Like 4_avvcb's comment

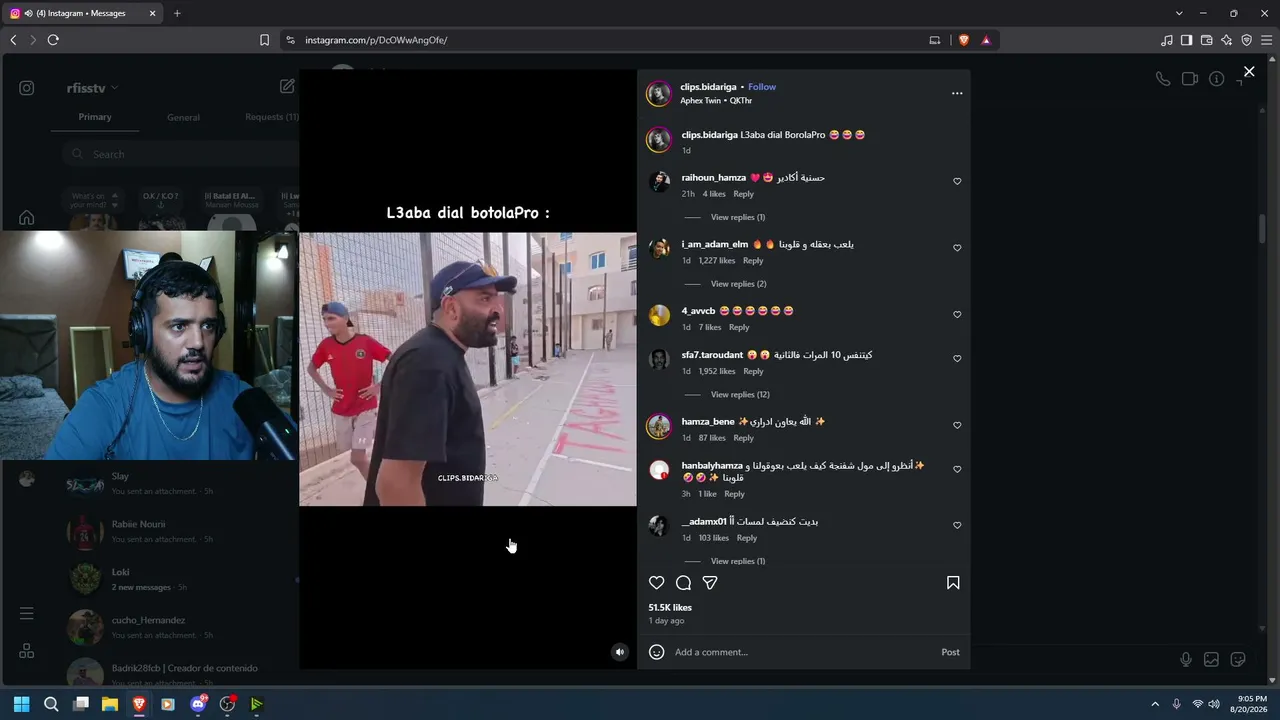(957, 315)
